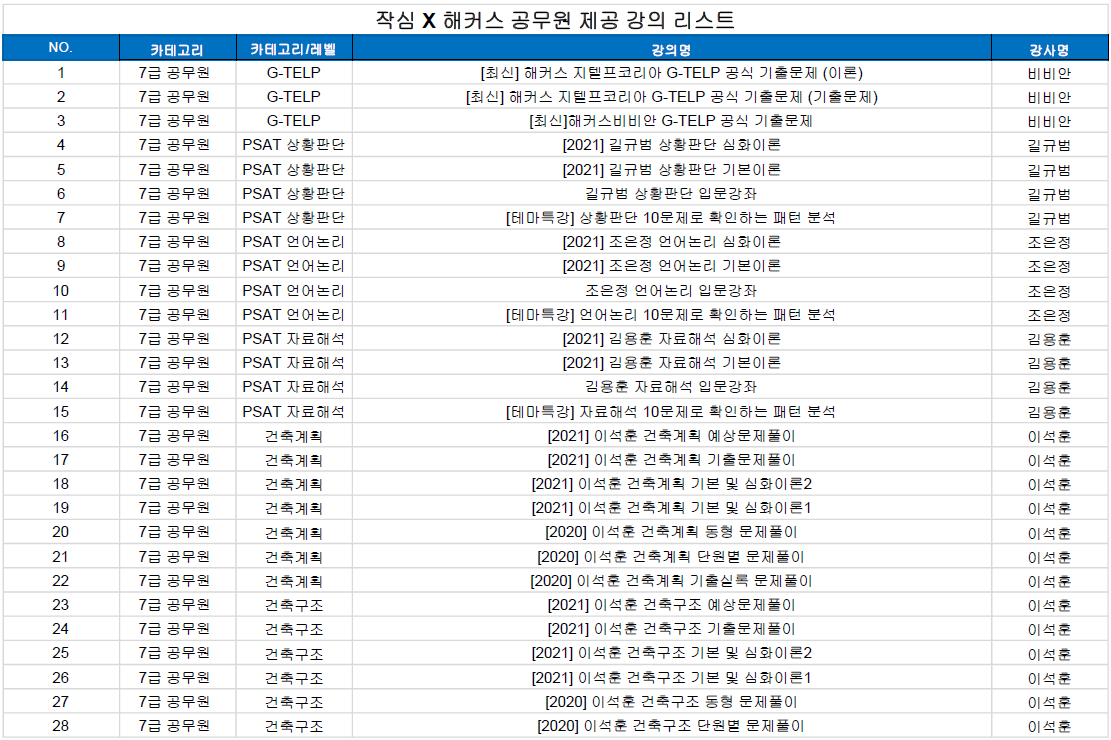The height and width of the screenshot is (740, 1111).
Task: Select '[2021] 이석훈 건축계획 예상문제풀이' cell
Action: point(671,436)
